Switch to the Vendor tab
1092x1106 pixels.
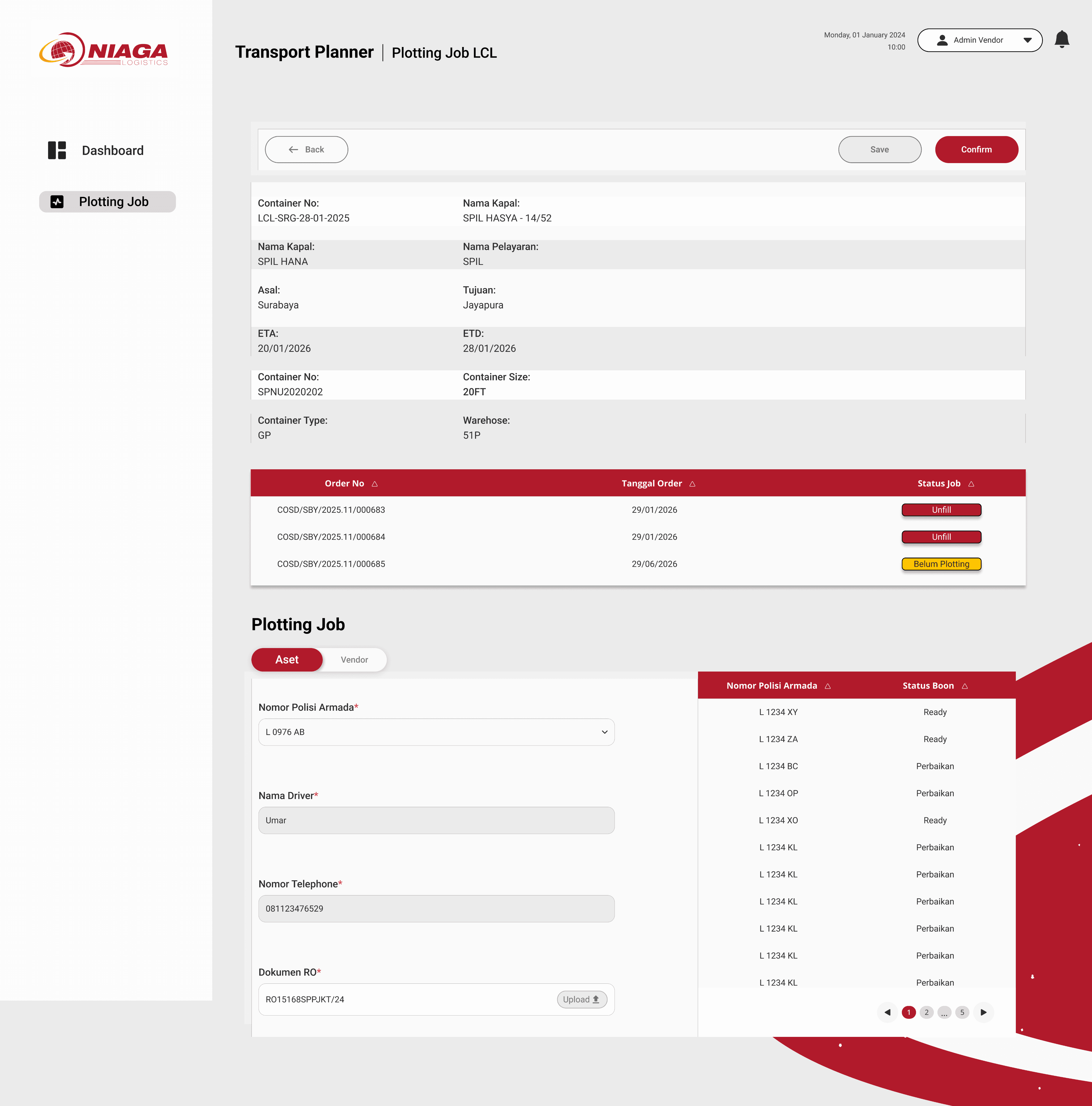pyautogui.click(x=354, y=659)
